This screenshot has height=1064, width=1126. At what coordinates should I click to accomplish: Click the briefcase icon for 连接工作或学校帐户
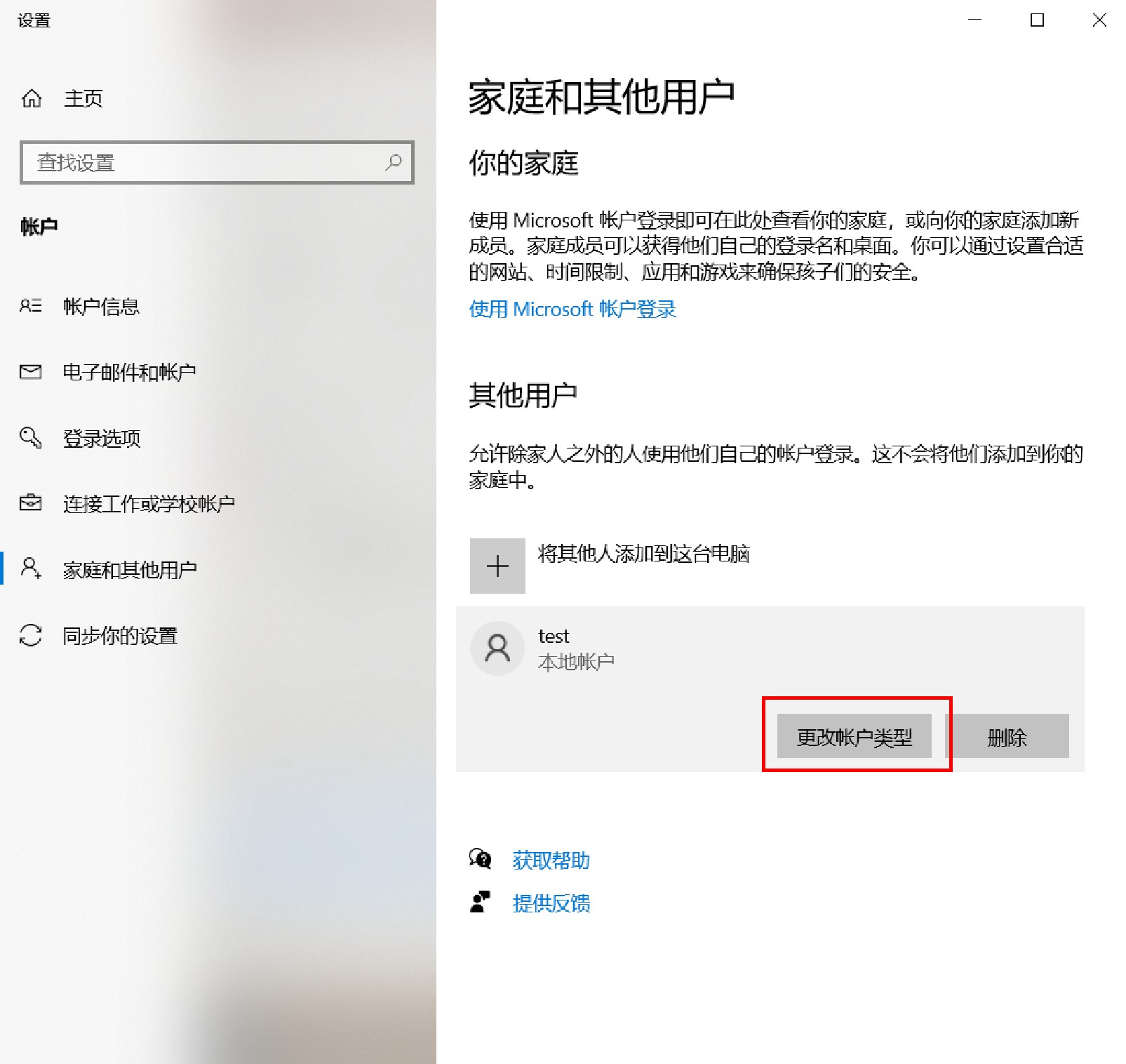pyautogui.click(x=31, y=503)
